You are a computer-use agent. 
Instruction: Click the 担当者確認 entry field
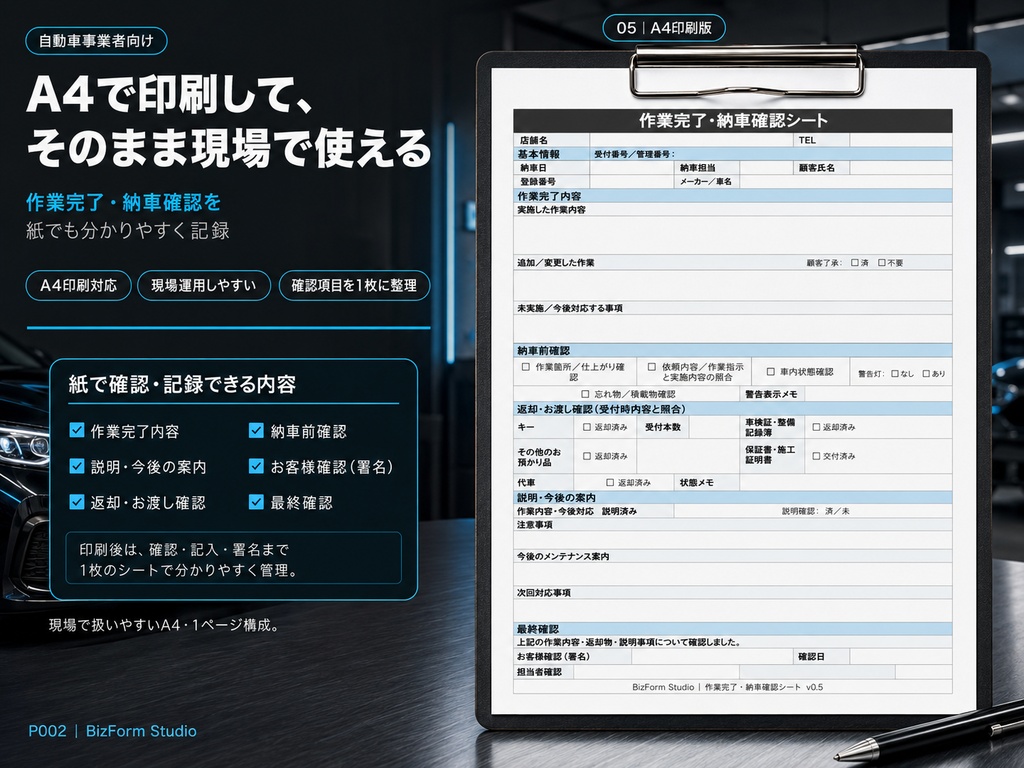coord(656,672)
